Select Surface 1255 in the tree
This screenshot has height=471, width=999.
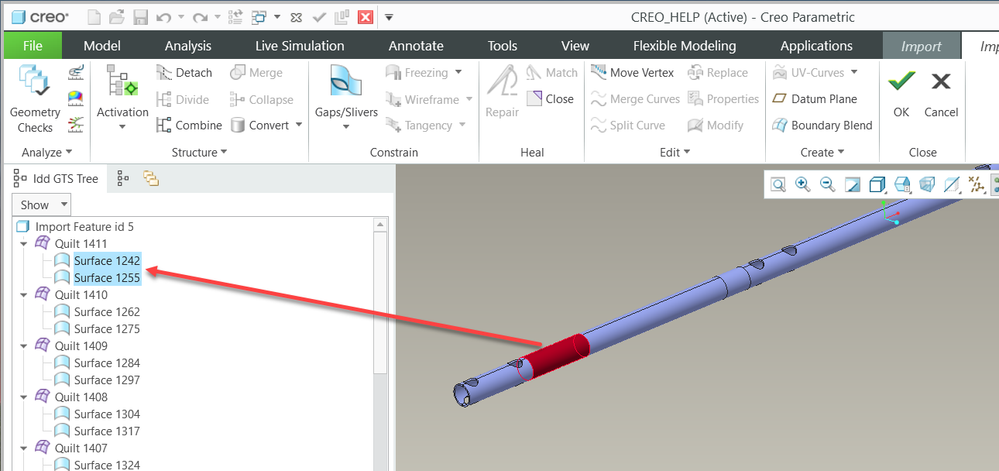107,278
